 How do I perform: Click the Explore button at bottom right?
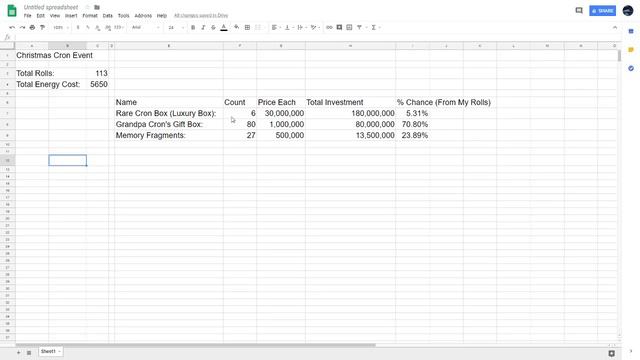click(x=611, y=353)
